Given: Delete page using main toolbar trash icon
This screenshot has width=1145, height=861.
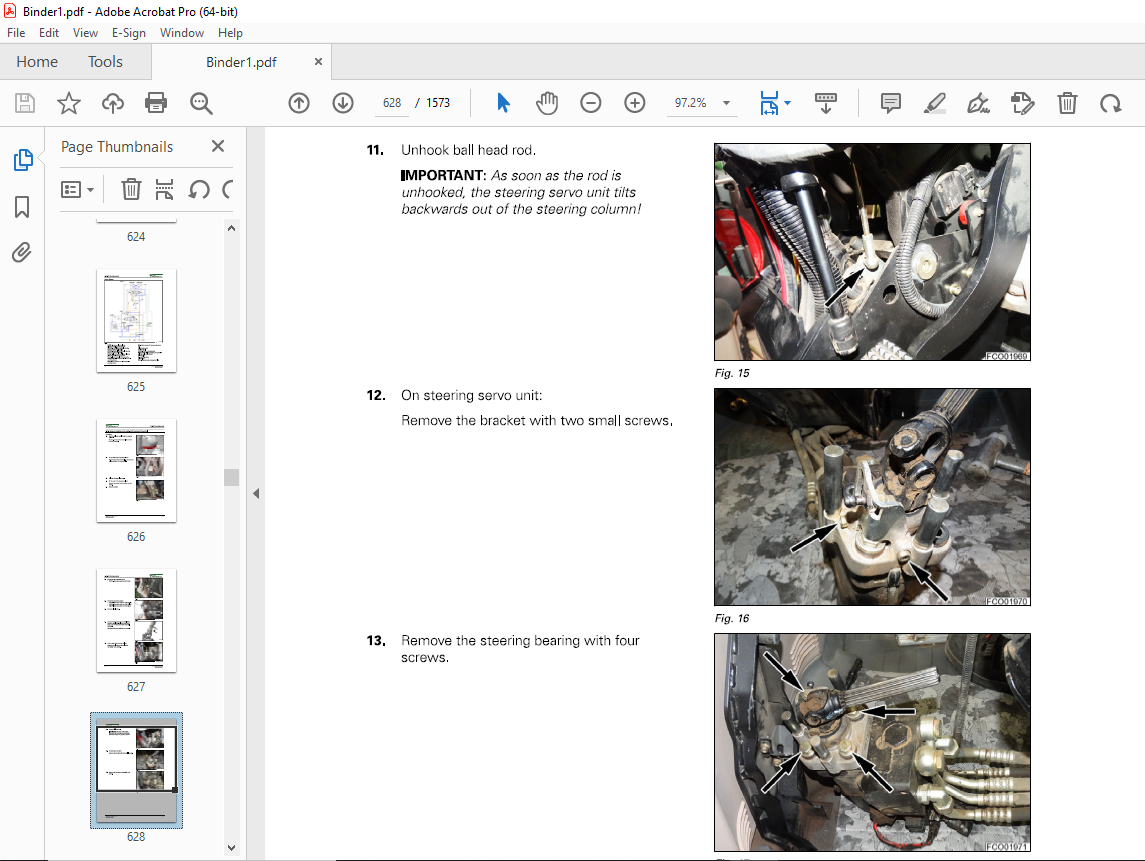Looking at the screenshot, I should coord(1067,103).
